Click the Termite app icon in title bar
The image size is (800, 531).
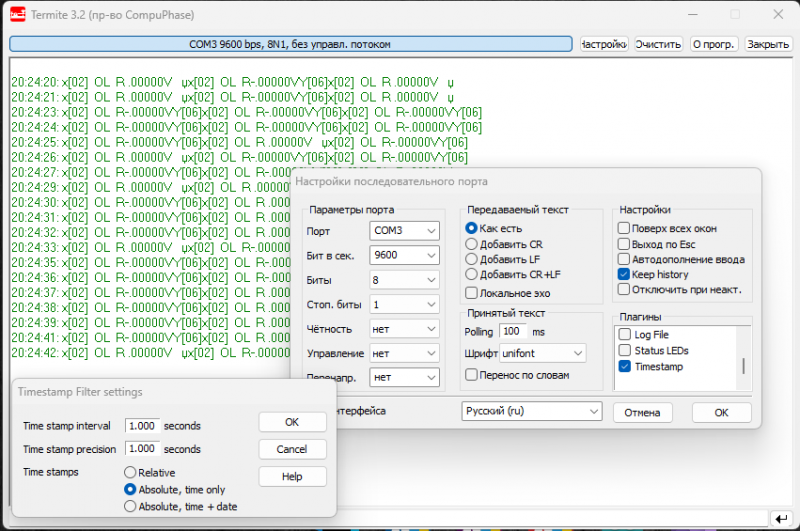17,15
